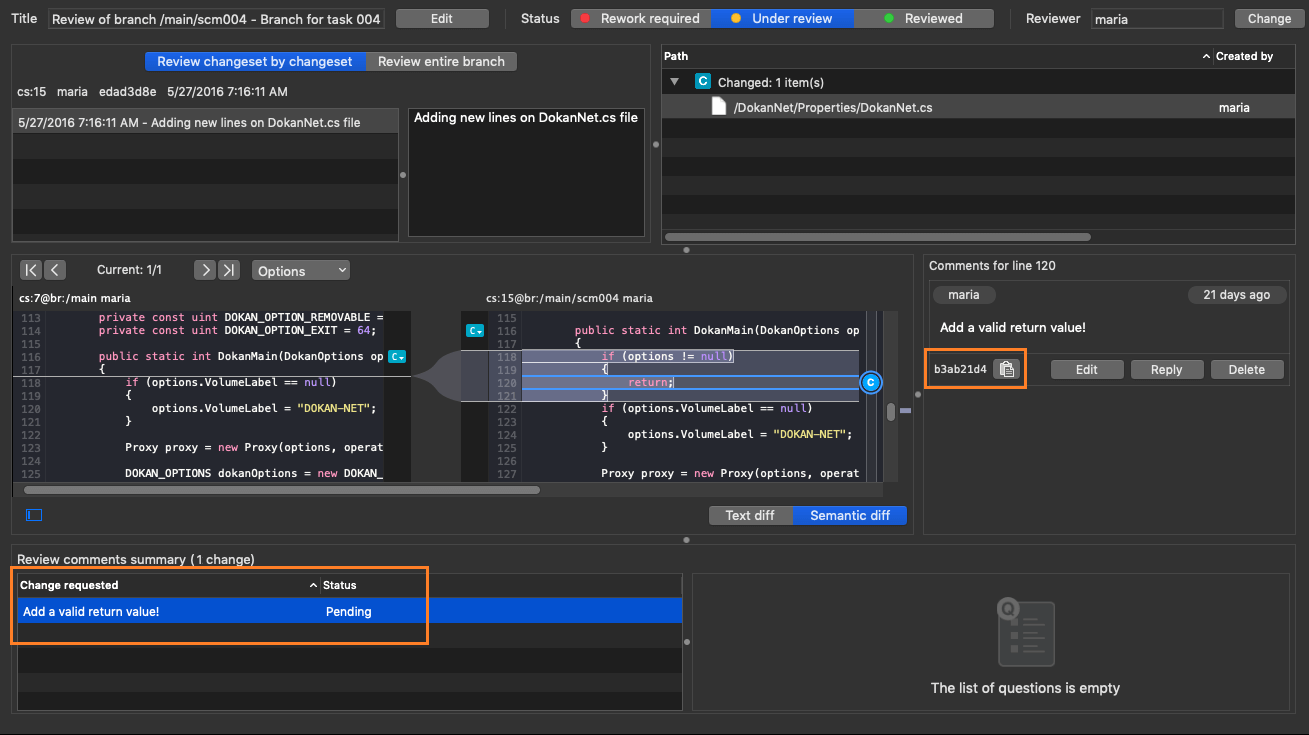Click the change marker on the diff overview bar
1309x735 pixels.
click(x=905, y=410)
